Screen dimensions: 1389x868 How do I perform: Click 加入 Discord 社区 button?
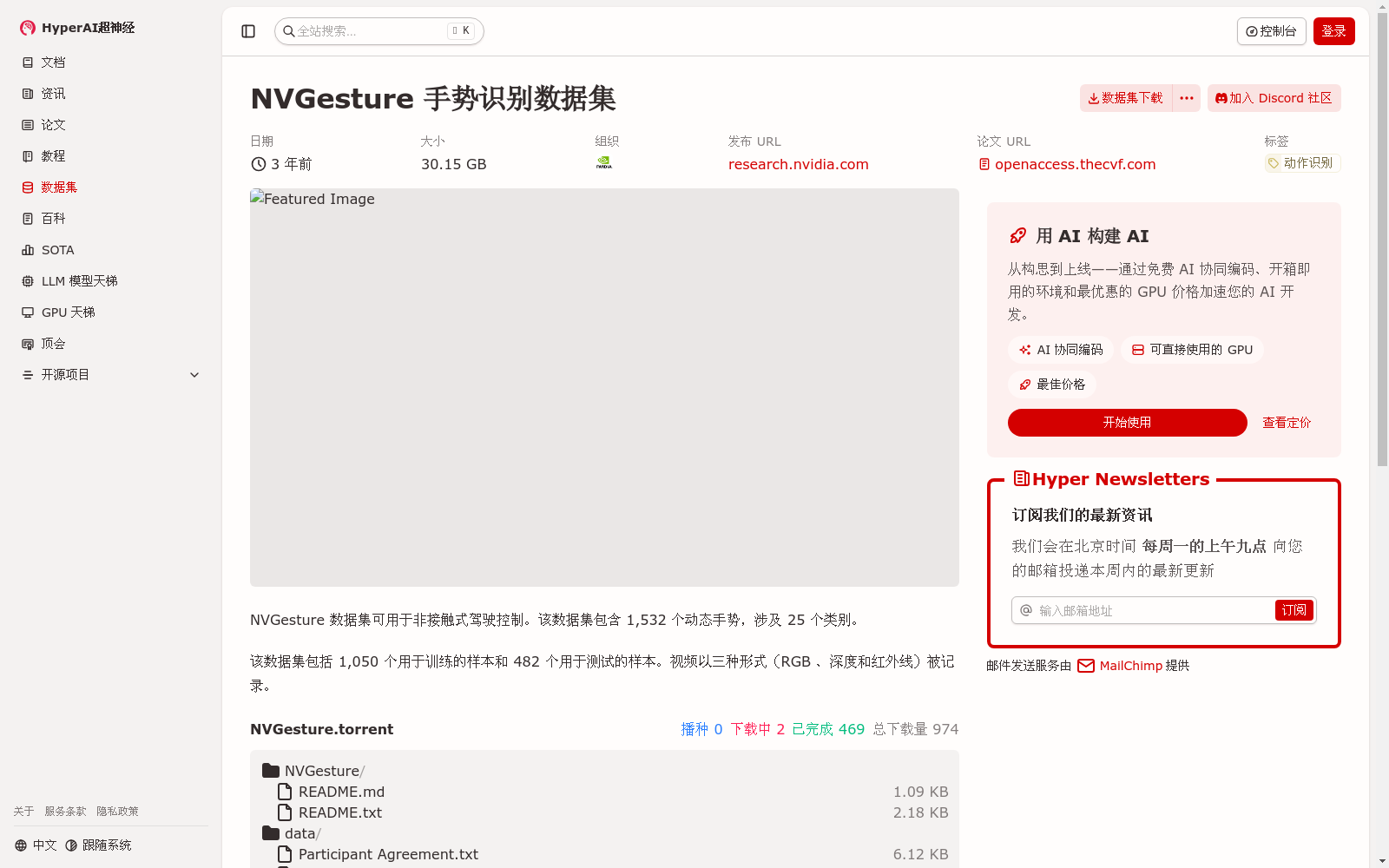click(1274, 98)
